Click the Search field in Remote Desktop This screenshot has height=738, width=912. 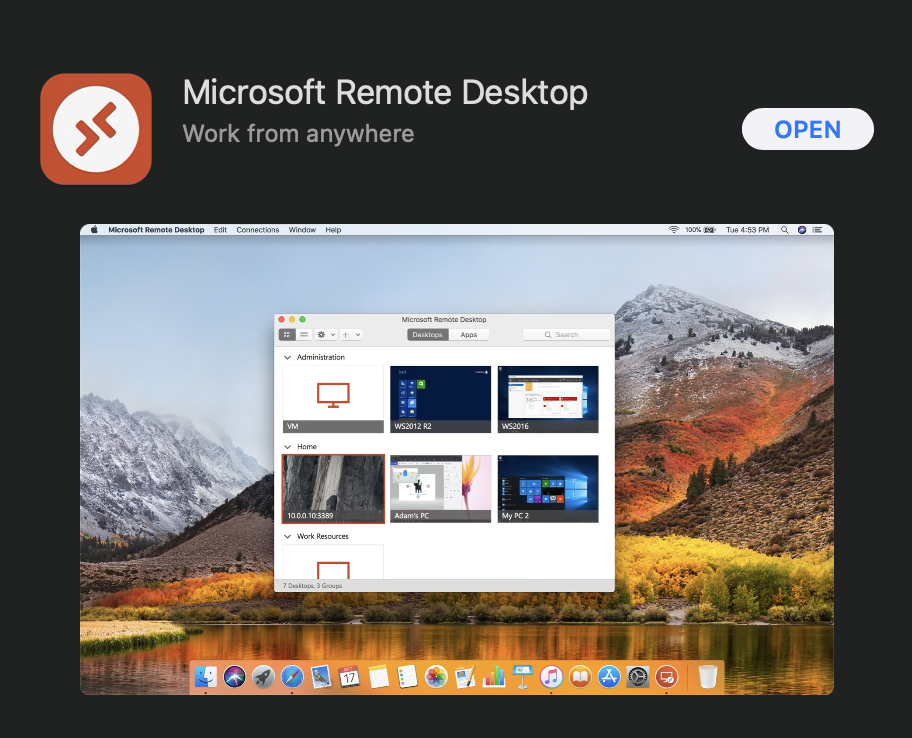coord(566,334)
